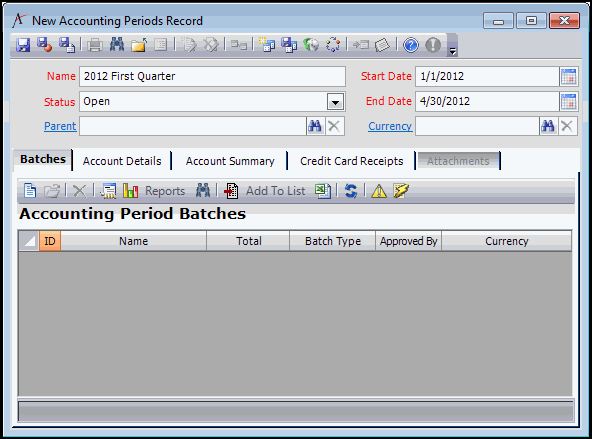
Task: Open the End Date calendar picker
Action: (x=568, y=102)
